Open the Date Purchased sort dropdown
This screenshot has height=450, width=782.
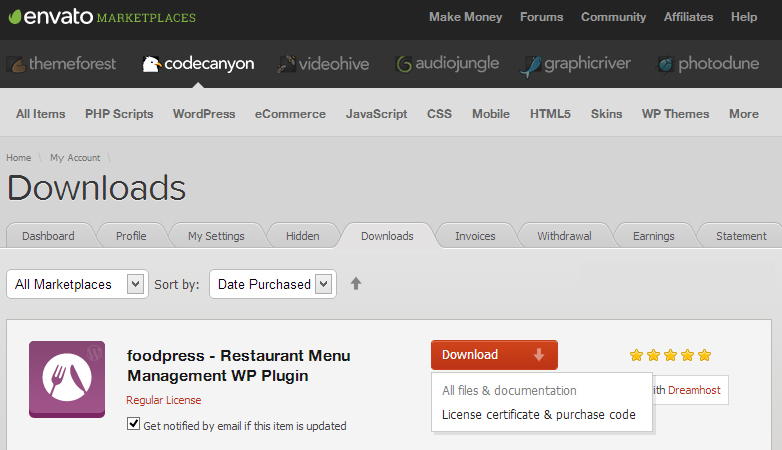(x=273, y=284)
